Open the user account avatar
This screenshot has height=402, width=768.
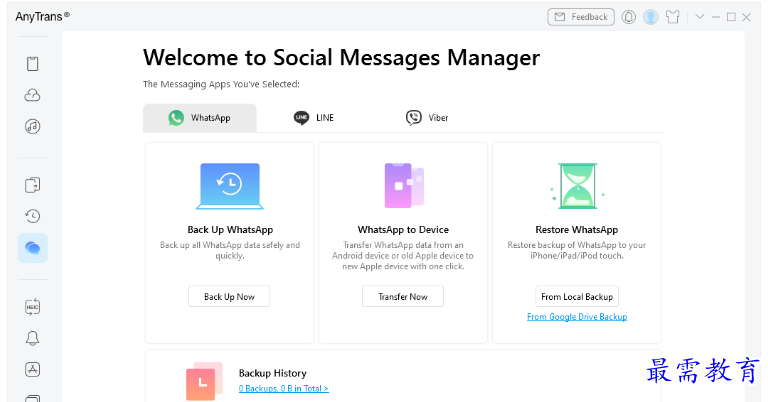point(651,17)
